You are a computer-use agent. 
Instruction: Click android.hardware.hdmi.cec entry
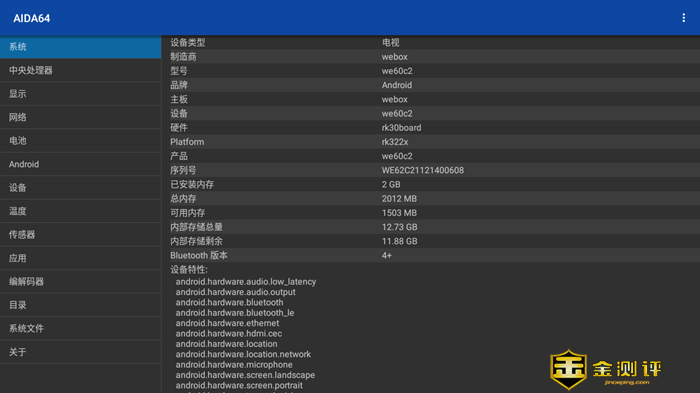[229, 334]
